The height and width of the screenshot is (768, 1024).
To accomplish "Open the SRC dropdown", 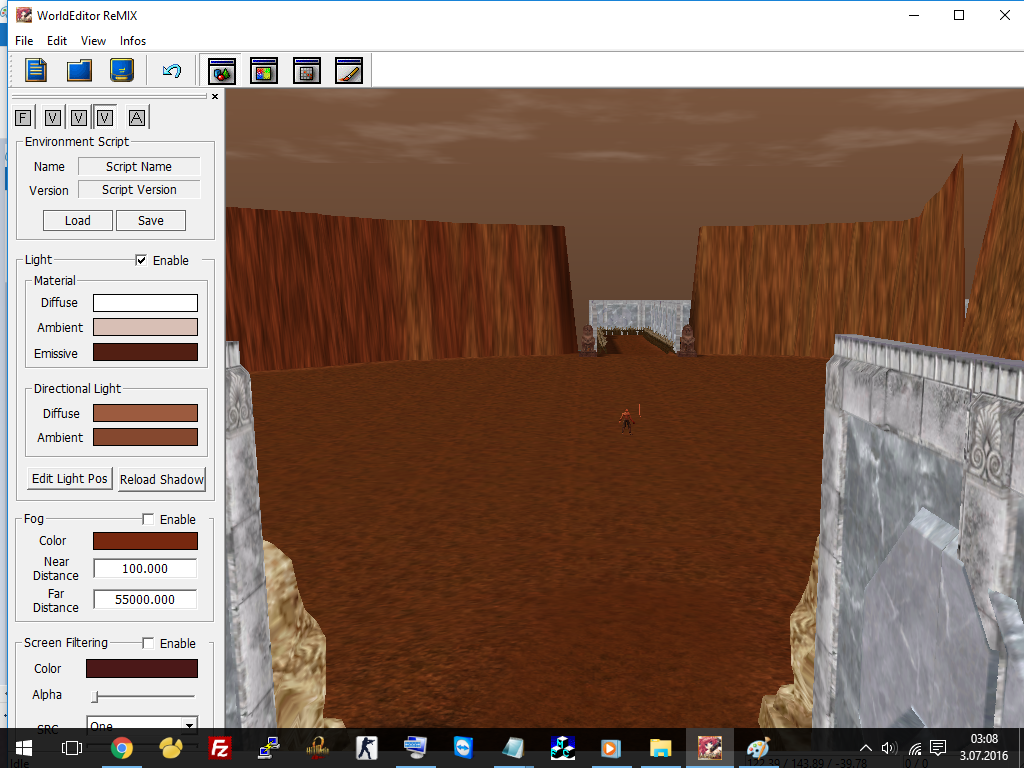I will coord(189,726).
